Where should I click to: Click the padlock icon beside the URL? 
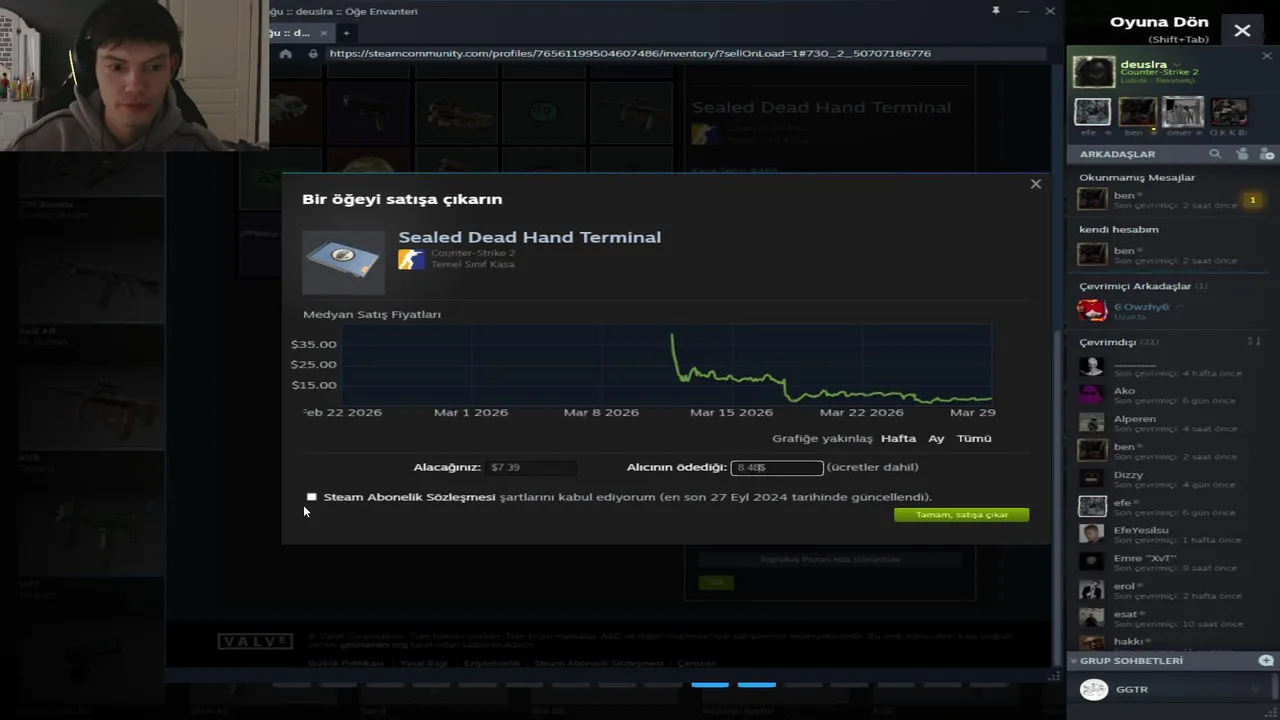[313, 53]
